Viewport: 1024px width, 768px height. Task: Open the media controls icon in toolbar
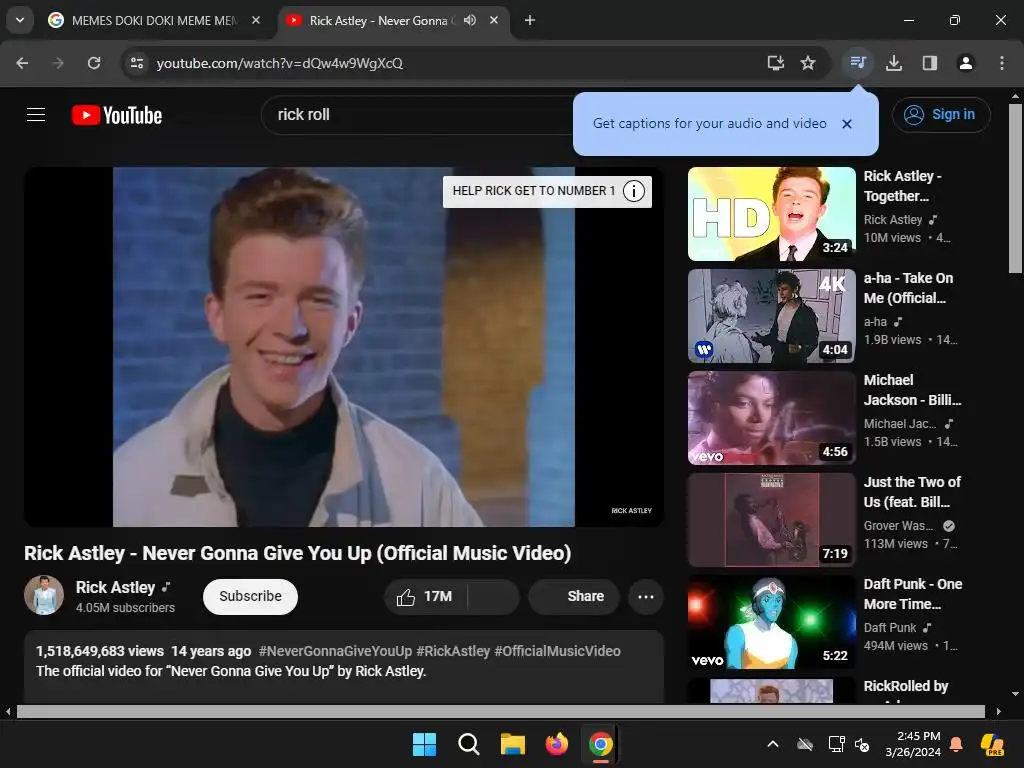[x=857, y=63]
